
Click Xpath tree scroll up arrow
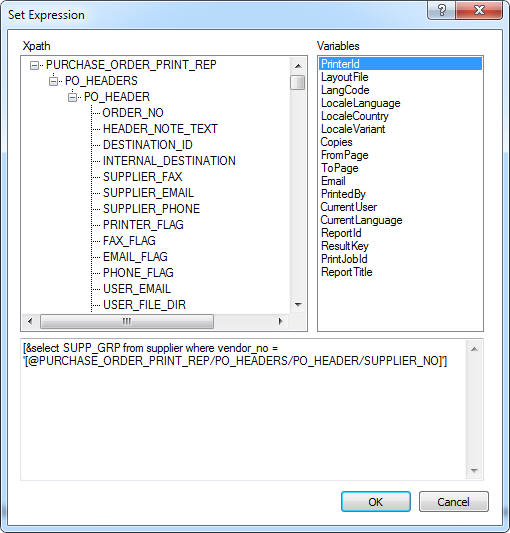tap(298, 66)
